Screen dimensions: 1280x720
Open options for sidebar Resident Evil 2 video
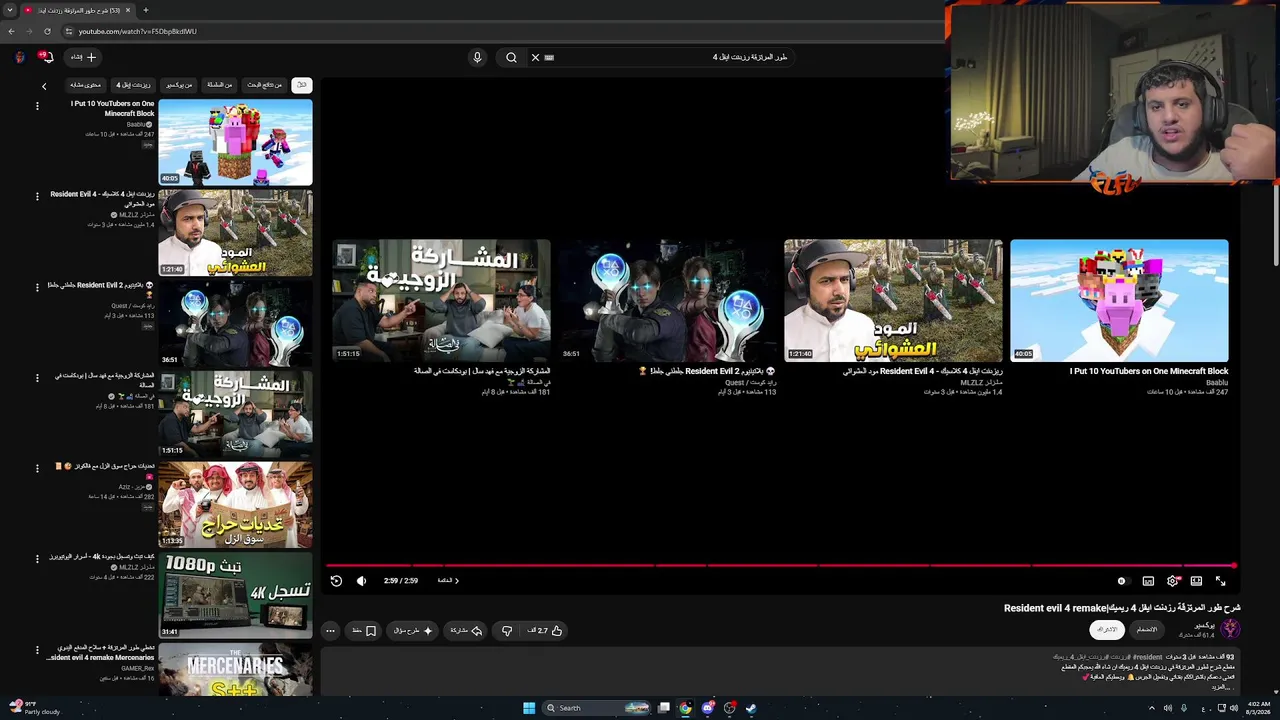pyautogui.click(x=37, y=287)
